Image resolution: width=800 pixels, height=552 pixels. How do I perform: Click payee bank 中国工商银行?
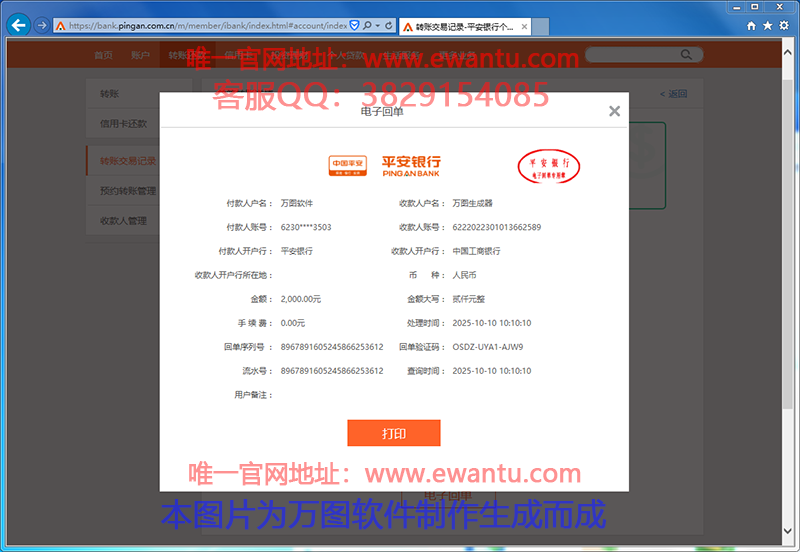click(x=476, y=251)
